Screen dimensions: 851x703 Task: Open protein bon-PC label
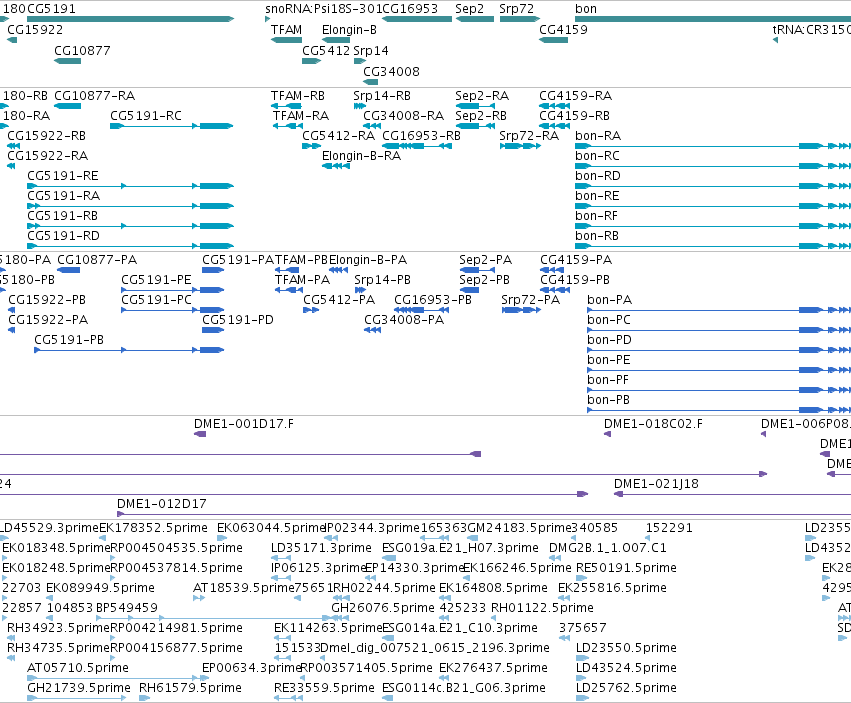(609, 320)
